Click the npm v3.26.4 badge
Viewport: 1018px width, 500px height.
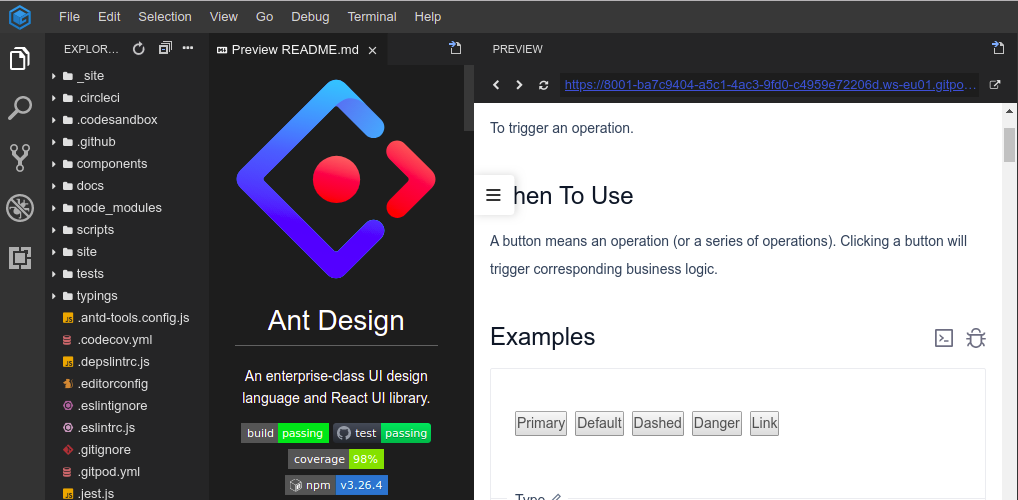(336, 485)
